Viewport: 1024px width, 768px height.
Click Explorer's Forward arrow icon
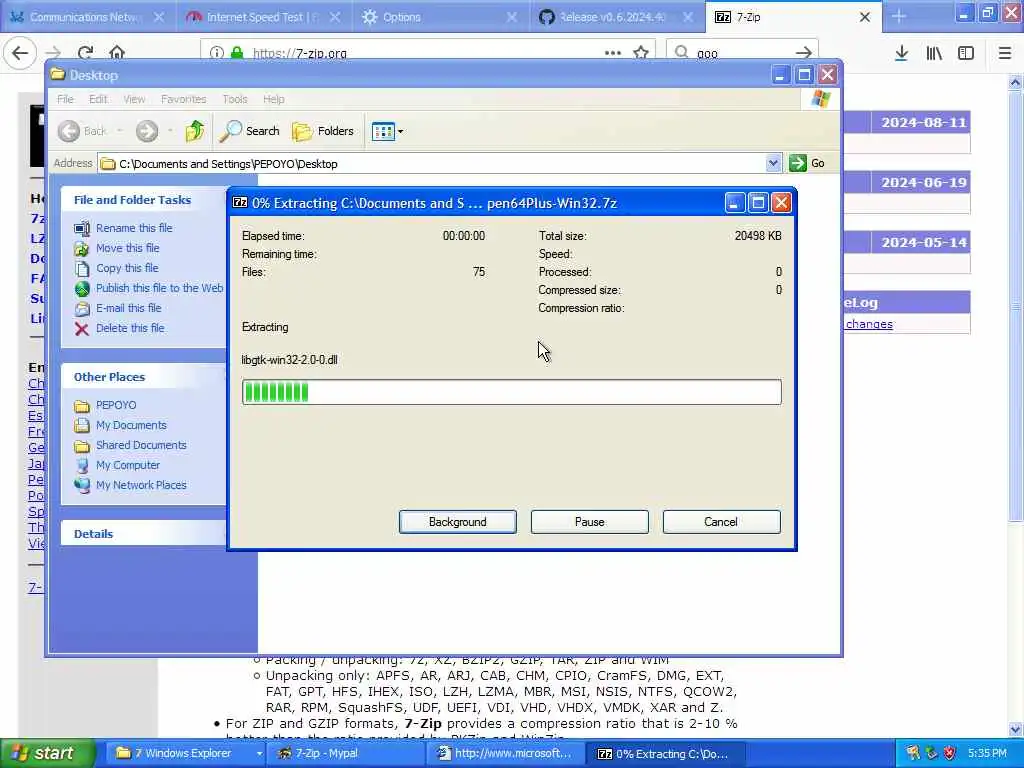coord(147,131)
